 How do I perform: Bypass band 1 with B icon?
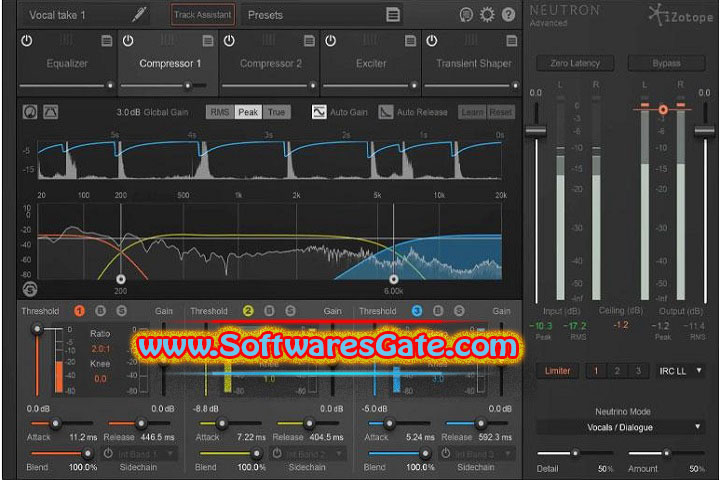click(x=100, y=311)
